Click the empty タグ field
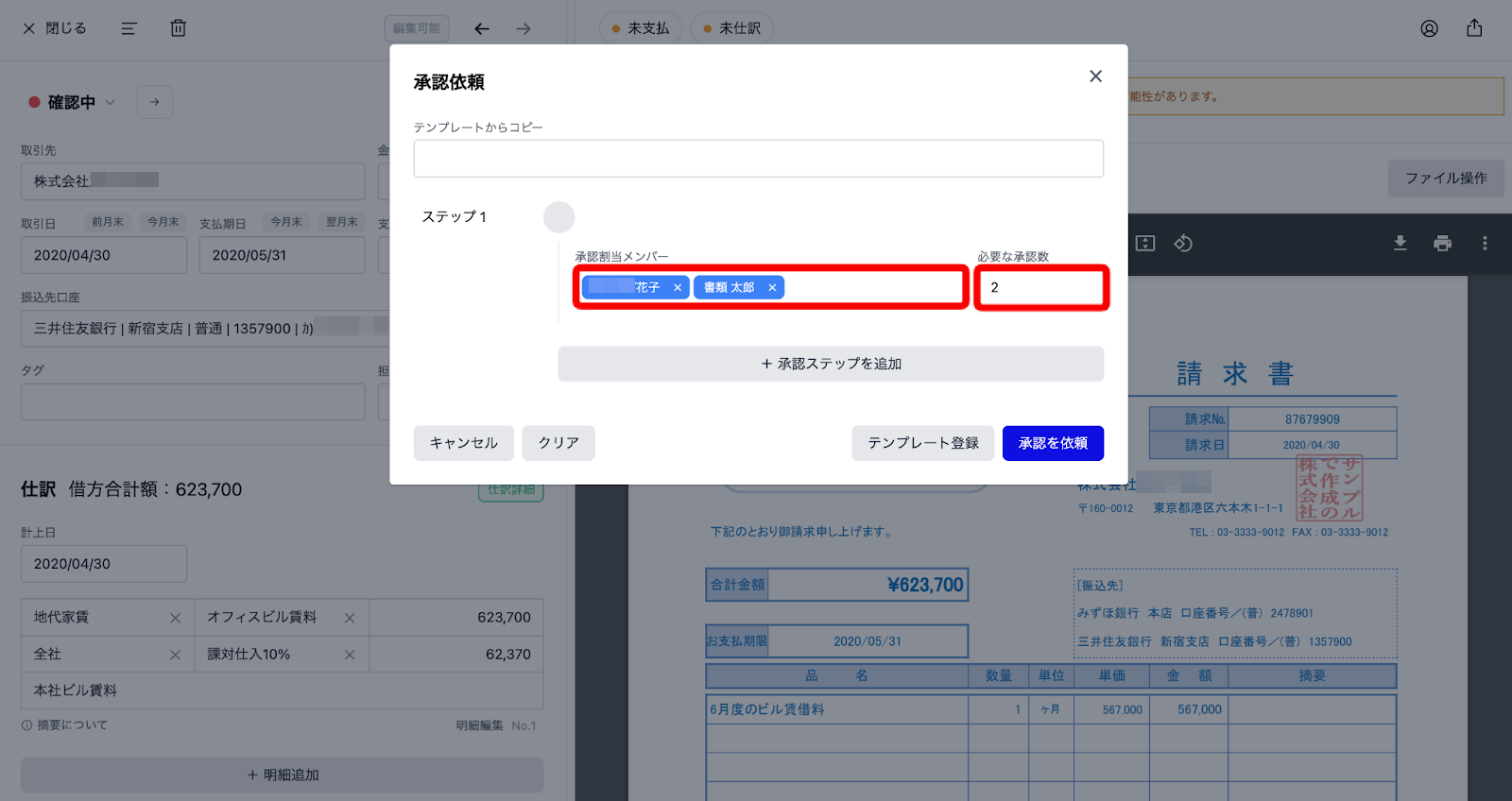This screenshot has height=801, width=1512. coord(193,401)
